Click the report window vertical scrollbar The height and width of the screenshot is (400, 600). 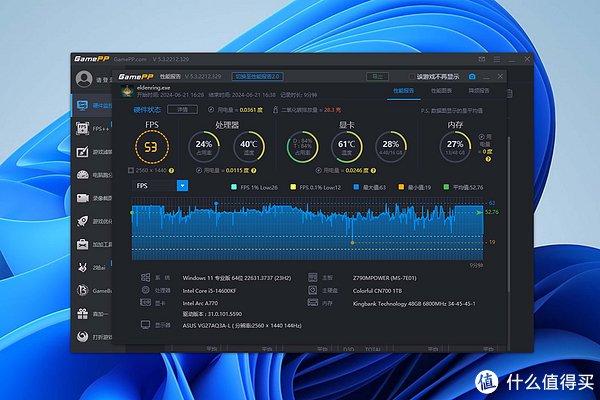pos(509,214)
